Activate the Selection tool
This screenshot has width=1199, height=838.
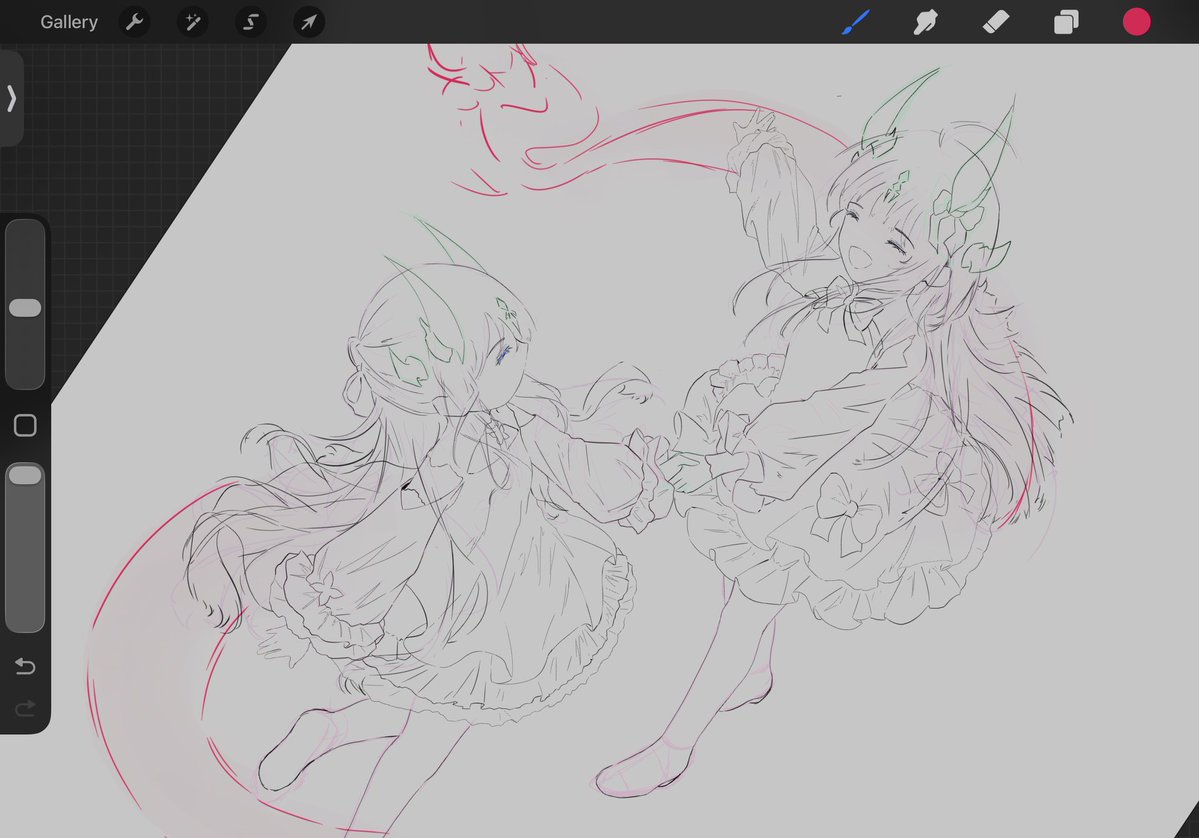tap(251, 22)
